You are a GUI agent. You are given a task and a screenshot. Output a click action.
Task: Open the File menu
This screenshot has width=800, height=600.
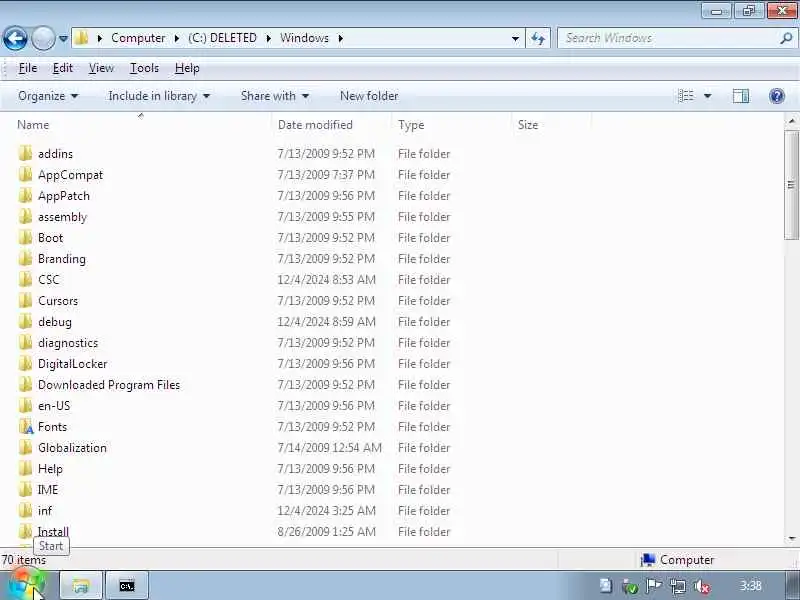click(x=28, y=68)
